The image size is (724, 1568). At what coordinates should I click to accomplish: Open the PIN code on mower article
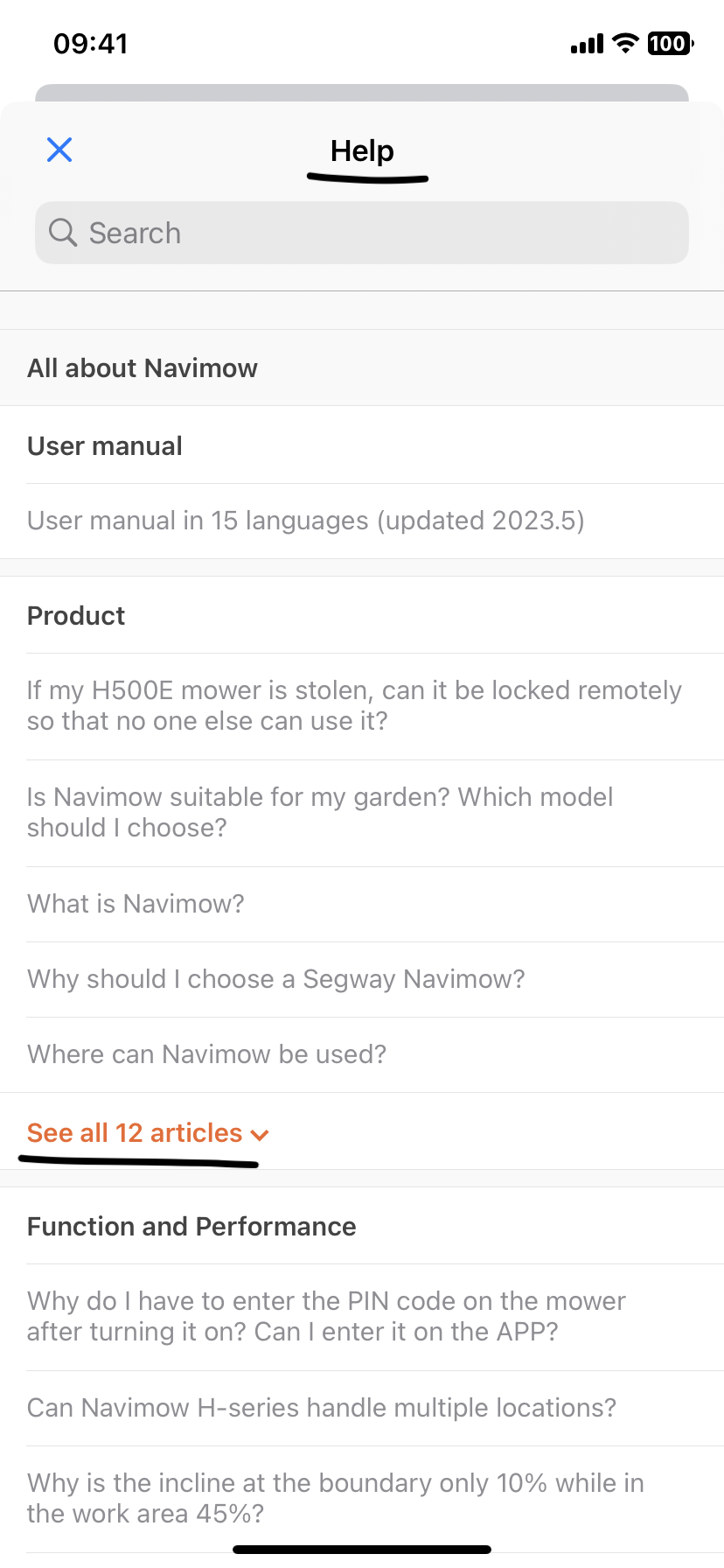[x=326, y=1316]
